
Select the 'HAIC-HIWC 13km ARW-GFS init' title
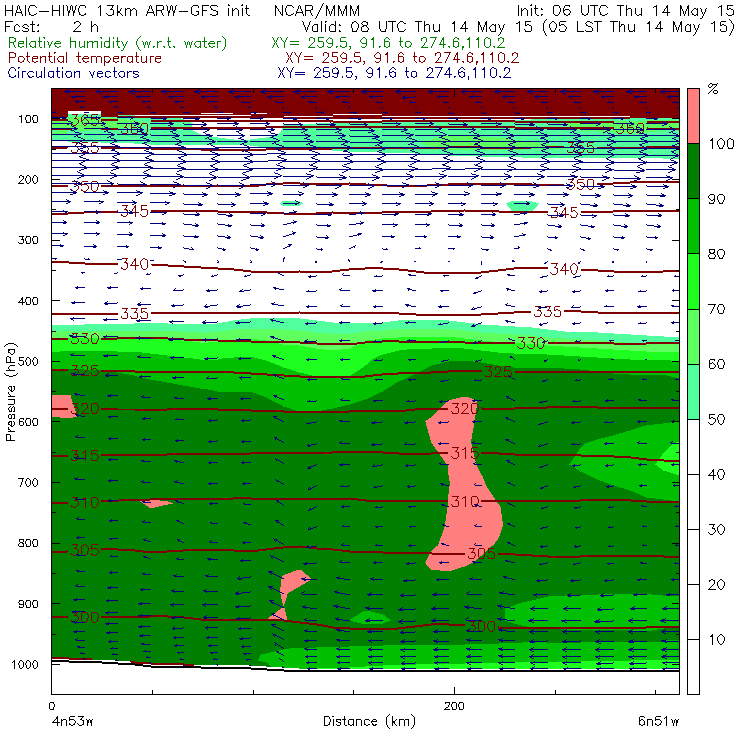pos(127,10)
